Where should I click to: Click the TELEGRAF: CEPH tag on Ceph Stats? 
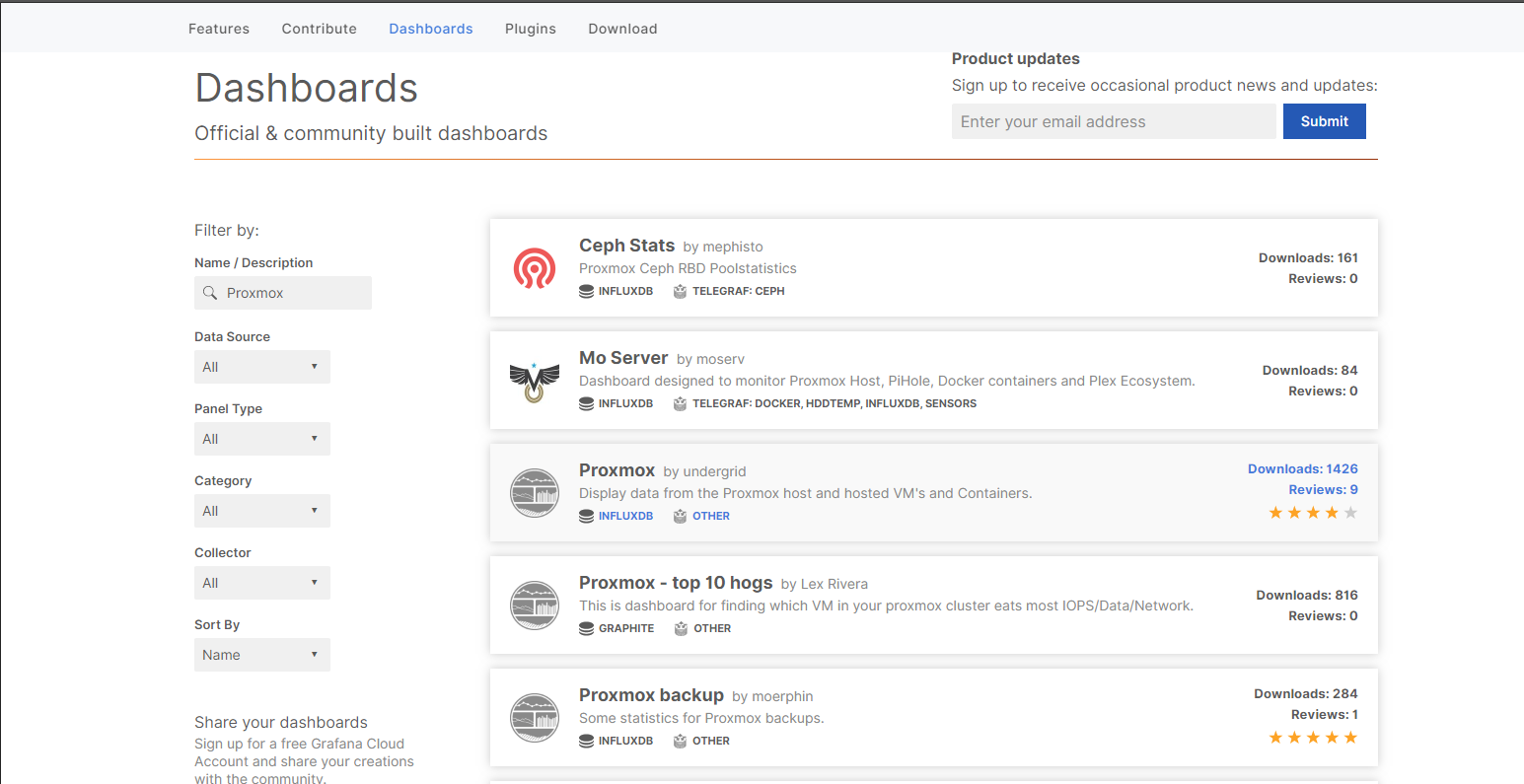click(739, 291)
